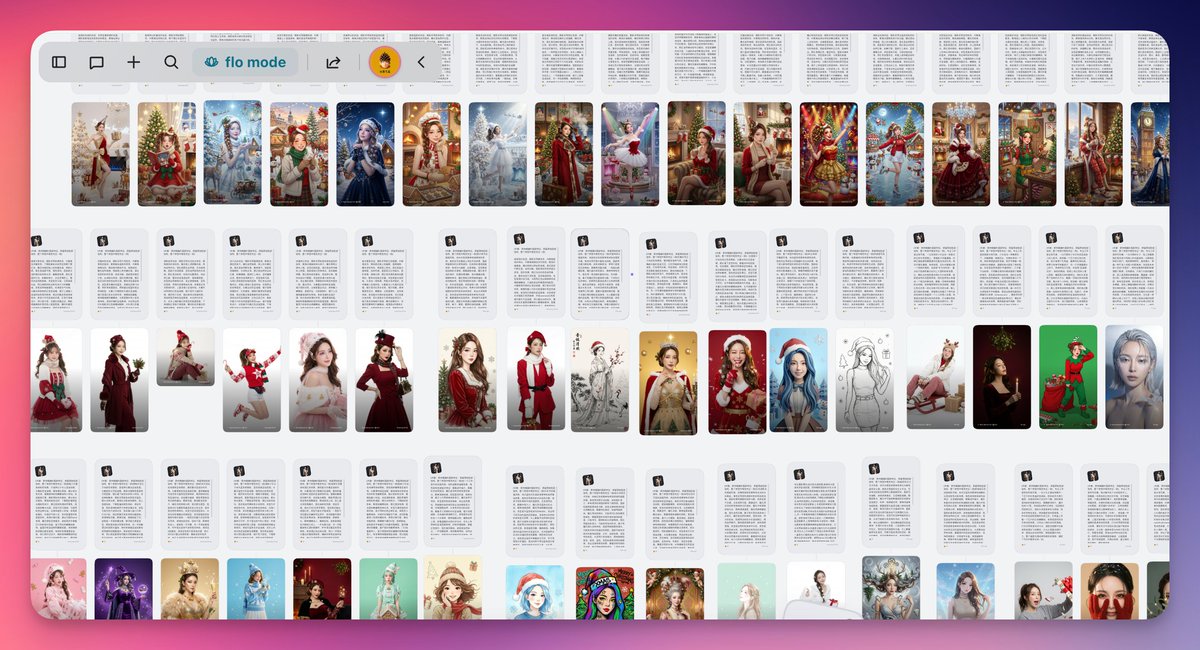Select small seated woman in red hat
This screenshot has height=650, width=1200.
[185, 357]
